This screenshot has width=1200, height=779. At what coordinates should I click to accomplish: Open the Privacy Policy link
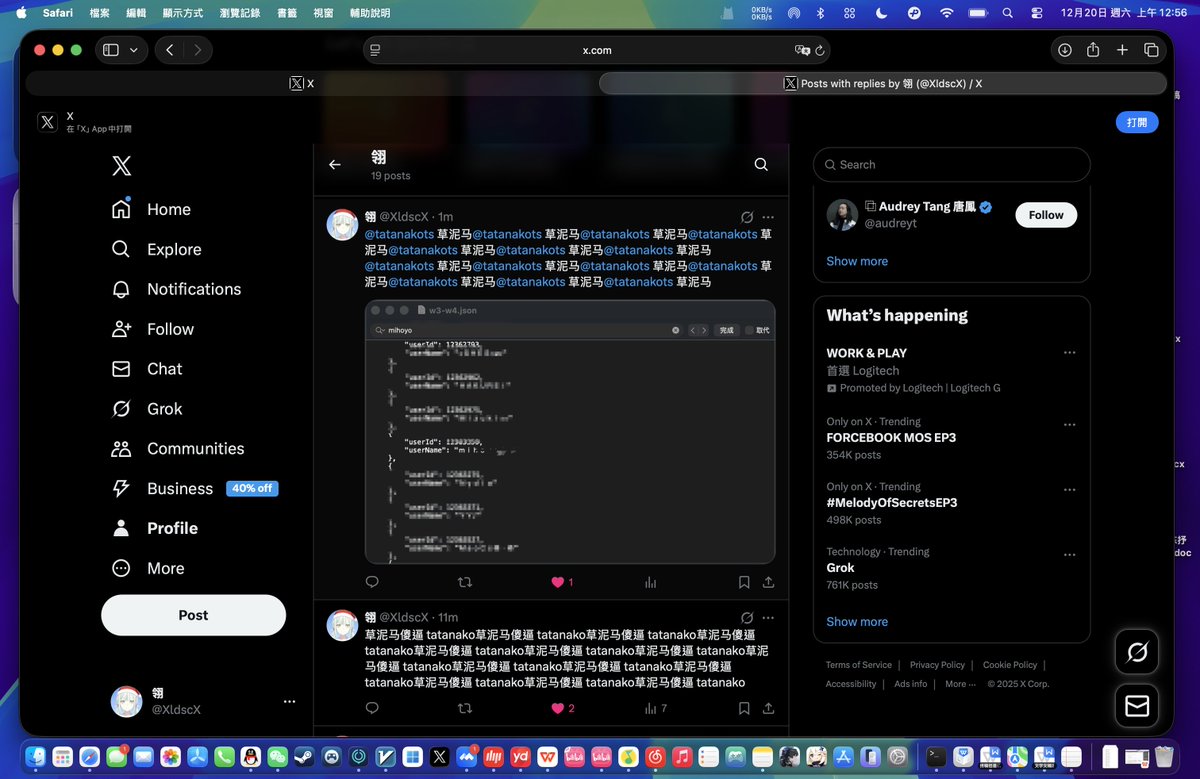tap(937, 665)
